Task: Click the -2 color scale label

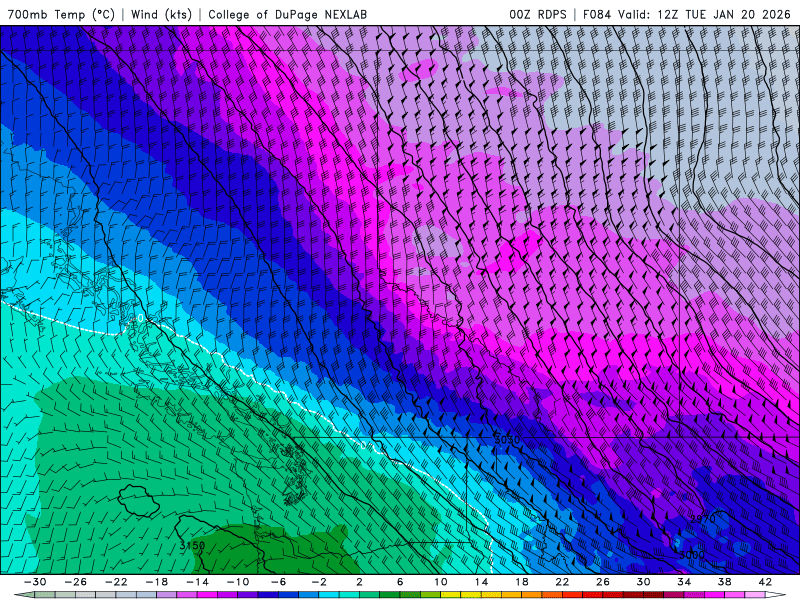Action: [x=319, y=582]
